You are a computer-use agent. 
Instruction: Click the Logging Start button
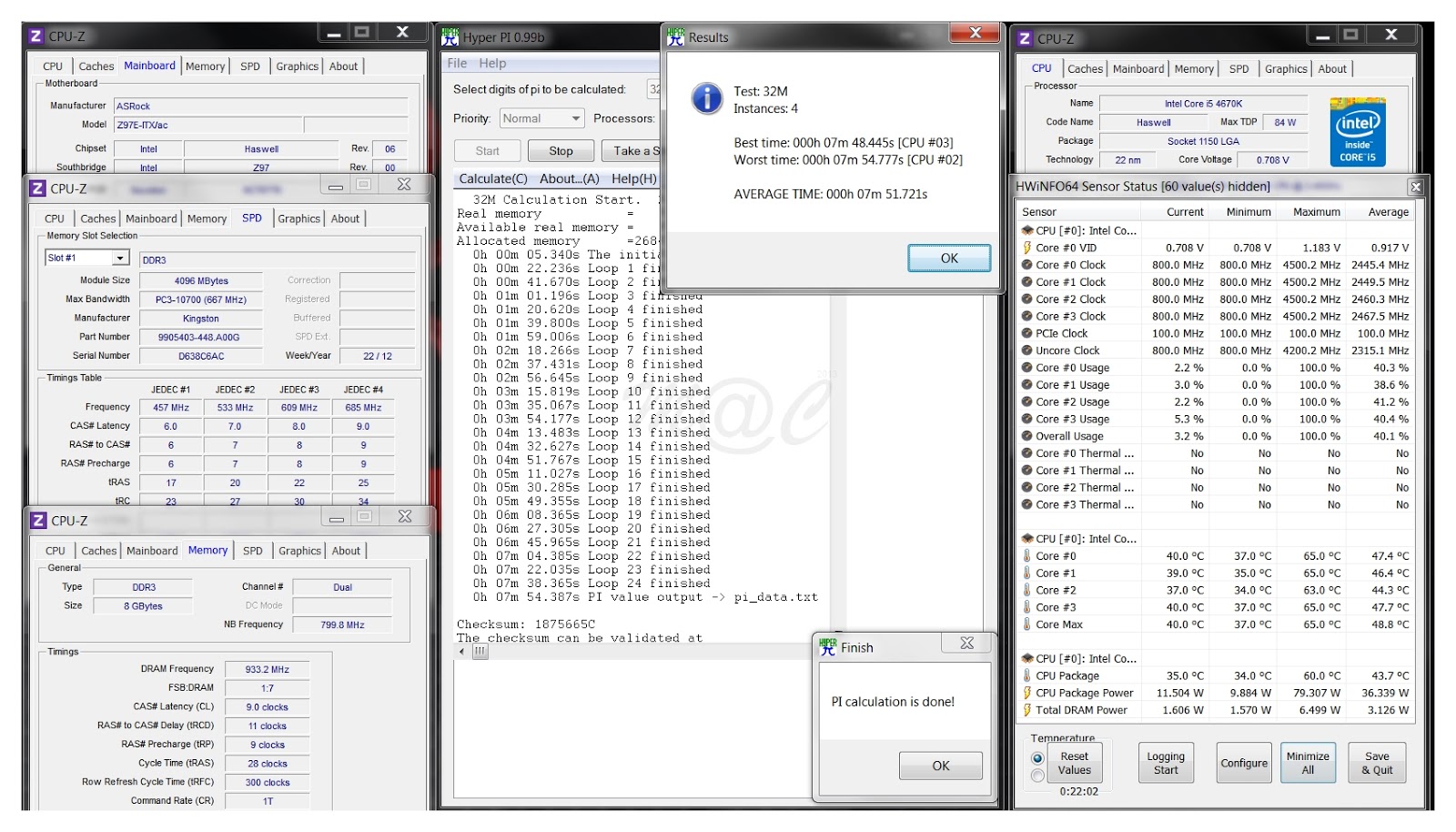point(1166,763)
